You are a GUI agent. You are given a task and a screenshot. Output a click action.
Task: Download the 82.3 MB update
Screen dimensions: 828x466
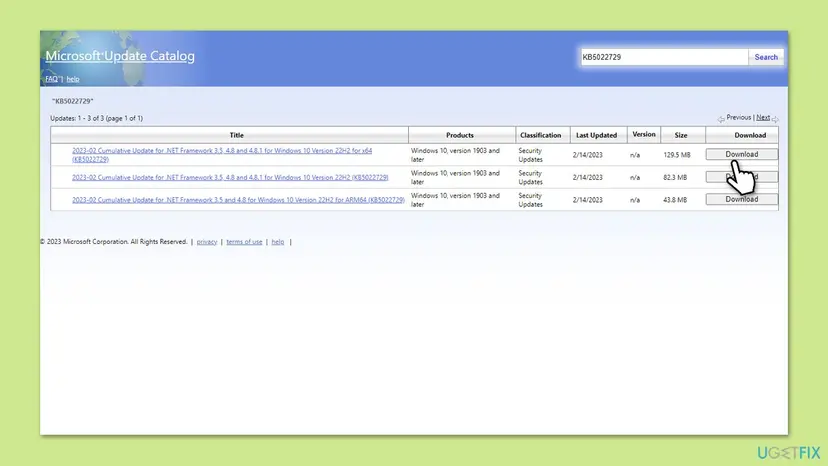pos(741,176)
